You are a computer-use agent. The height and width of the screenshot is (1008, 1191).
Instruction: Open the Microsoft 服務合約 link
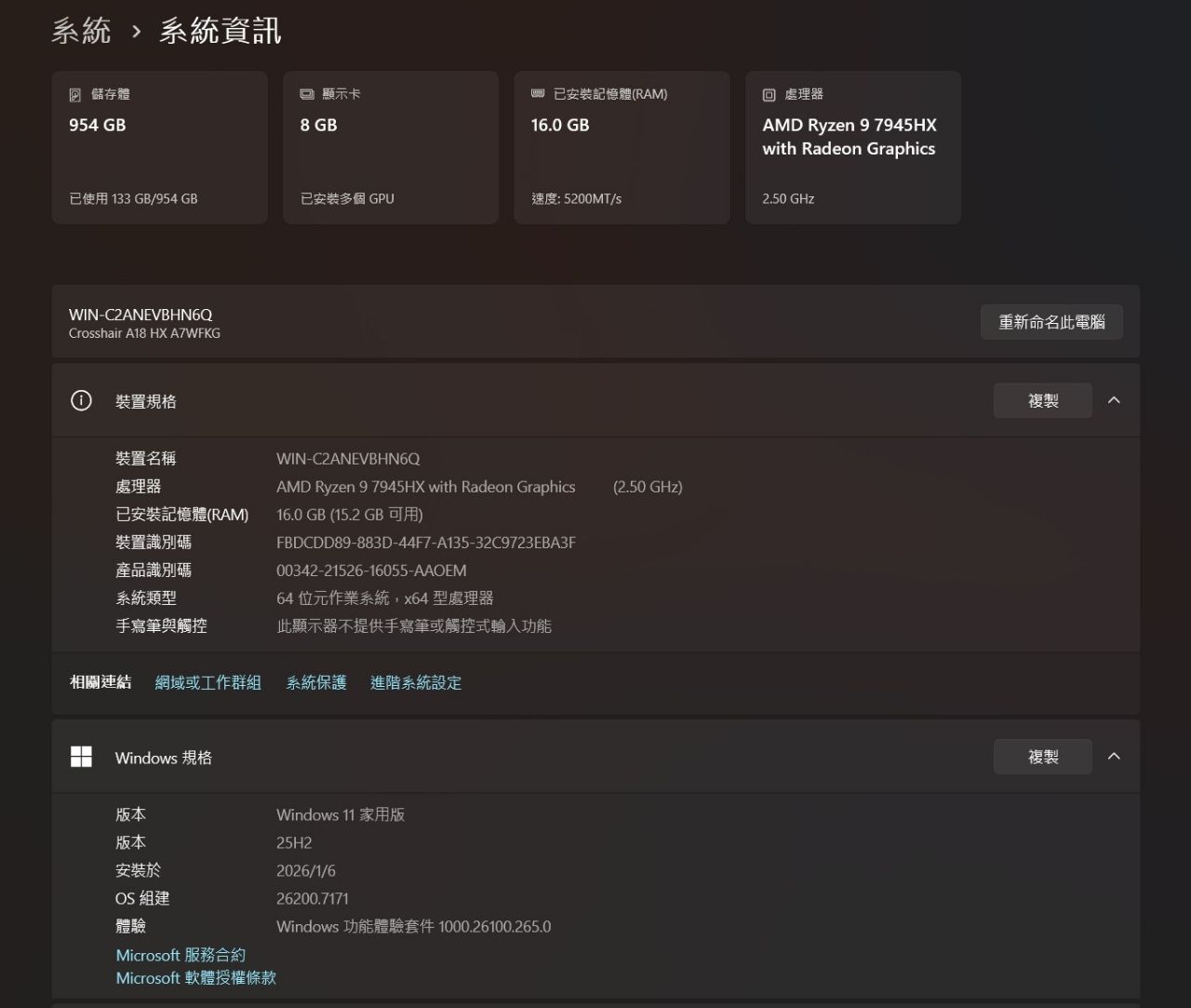(181, 955)
